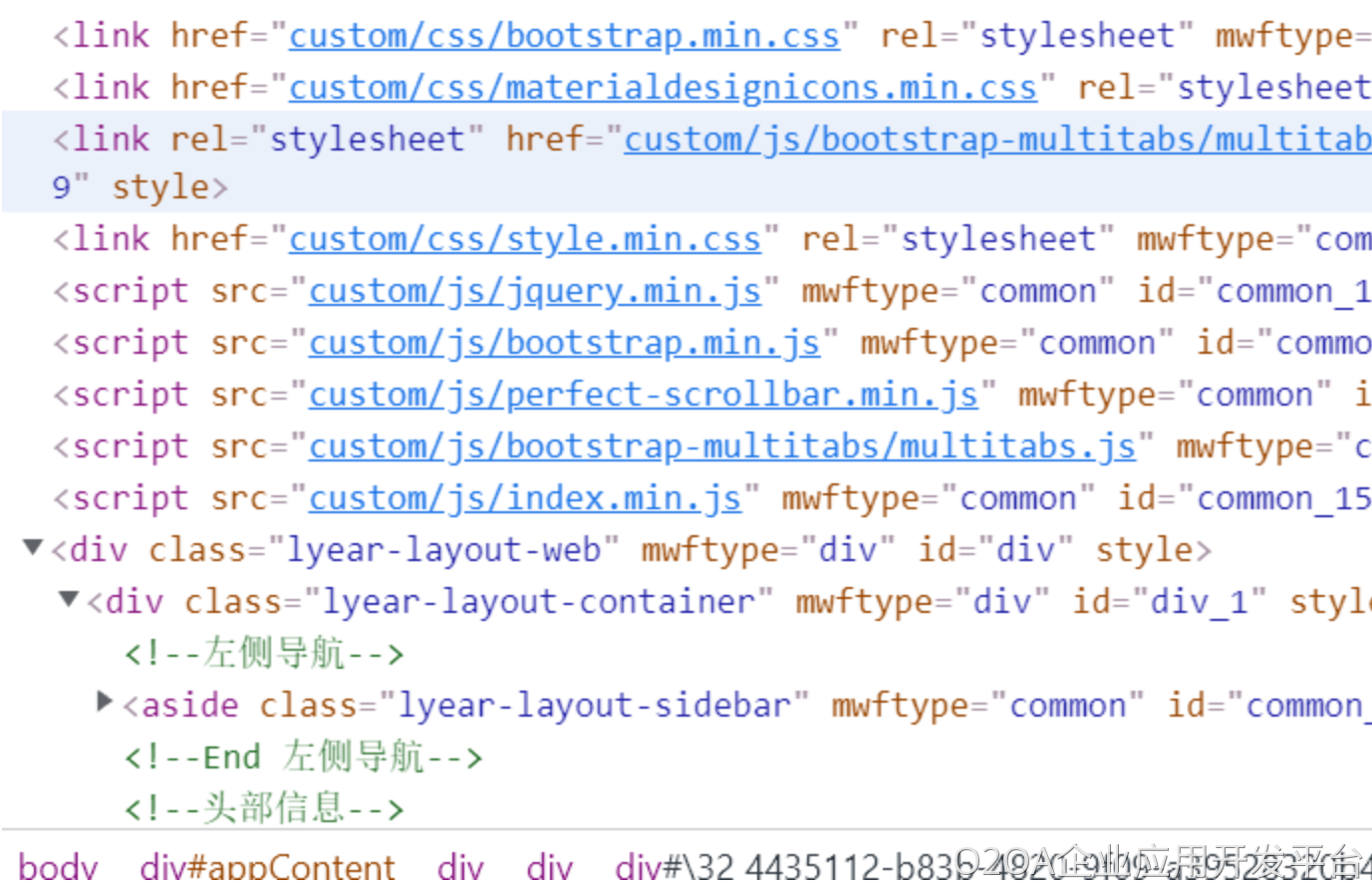The image size is (1372, 888).
Task: Expand the aside lyear-layout-sidebar node
Action: [x=105, y=702]
